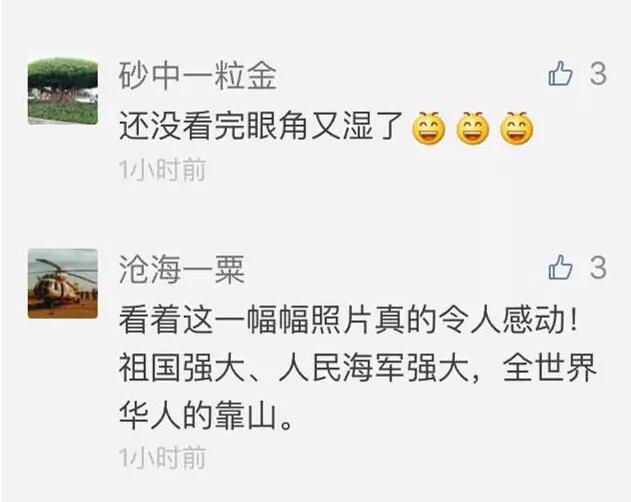The height and width of the screenshot is (502, 631).
Task: Click the phrase 全世界 in second comment
Action: tap(550, 368)
